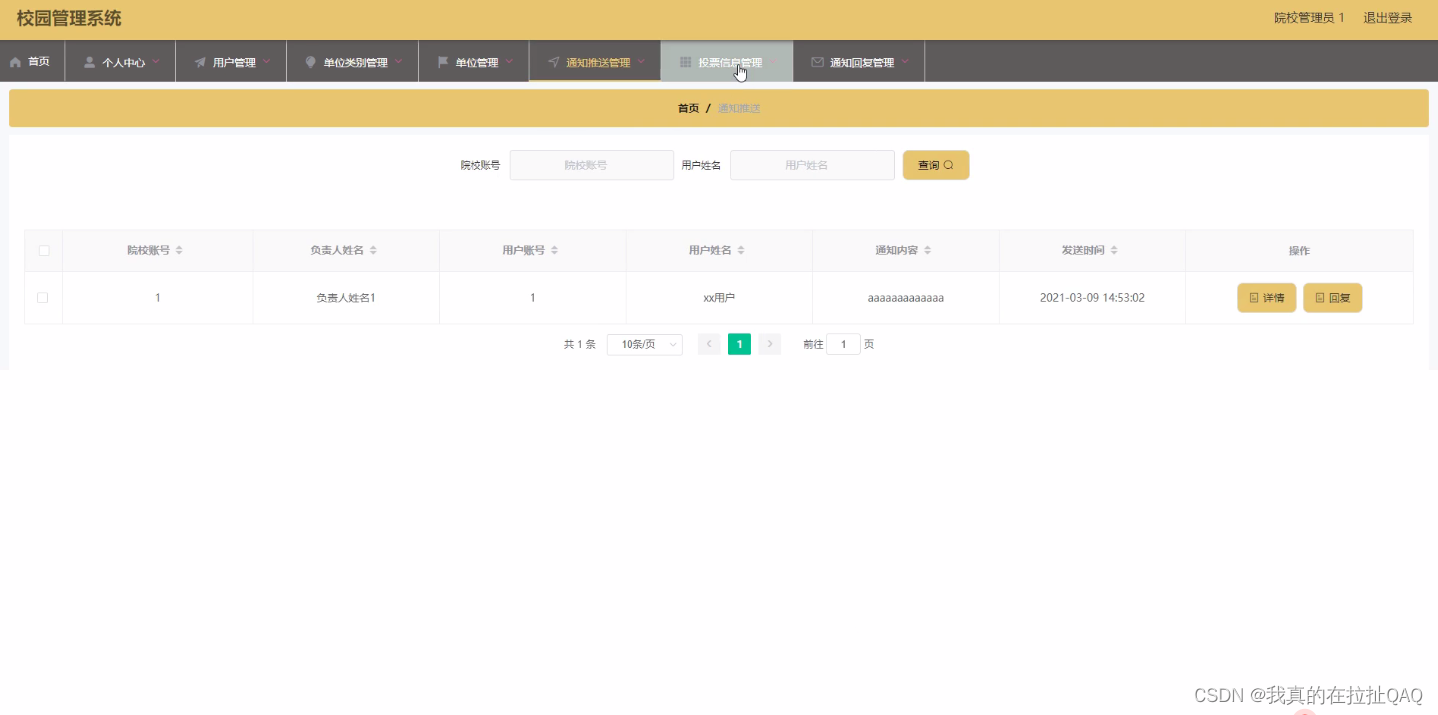Expand the 通知回复管理 menu arrow
Viewport: 1438px width, 715px height.
[905, 61]
